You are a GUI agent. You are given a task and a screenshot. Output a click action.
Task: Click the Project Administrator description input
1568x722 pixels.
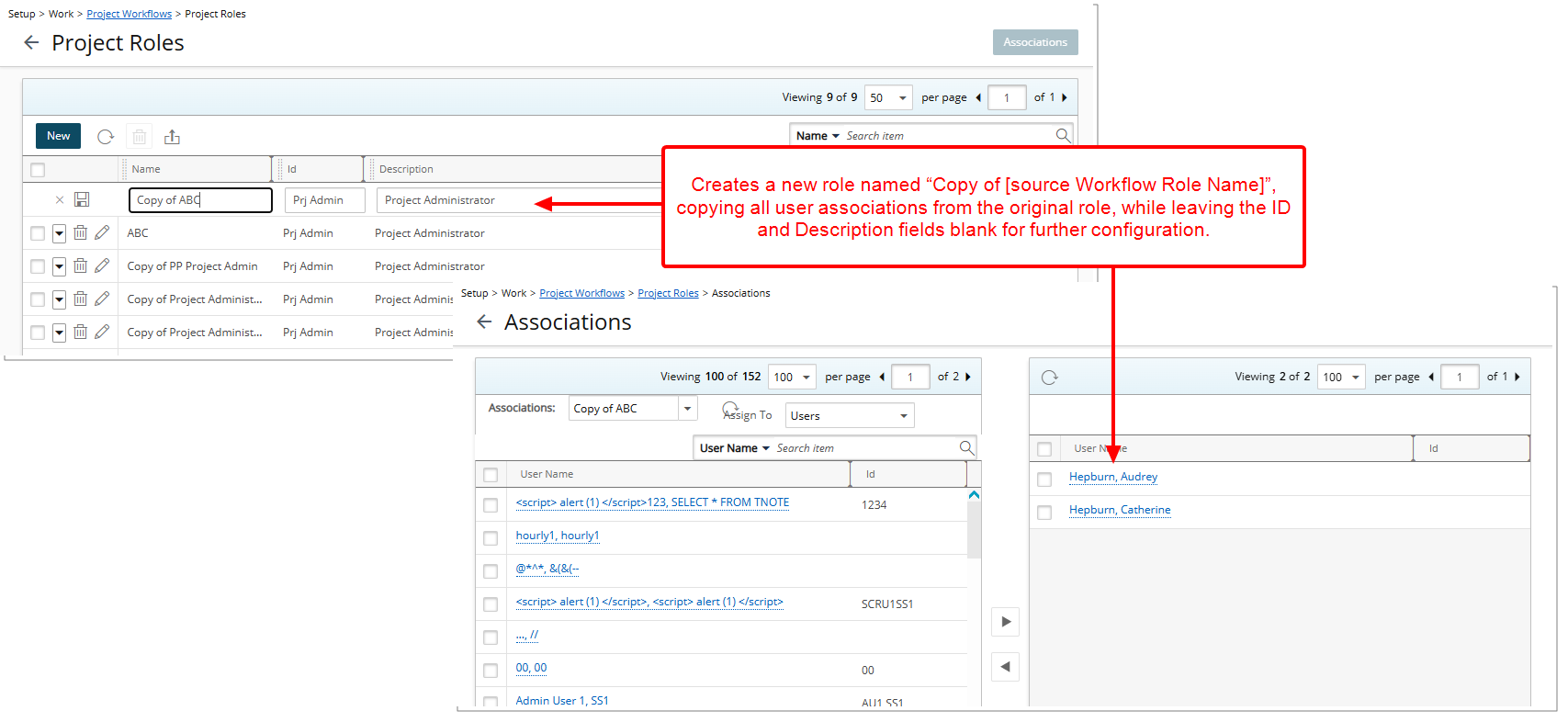coord(520,199)
